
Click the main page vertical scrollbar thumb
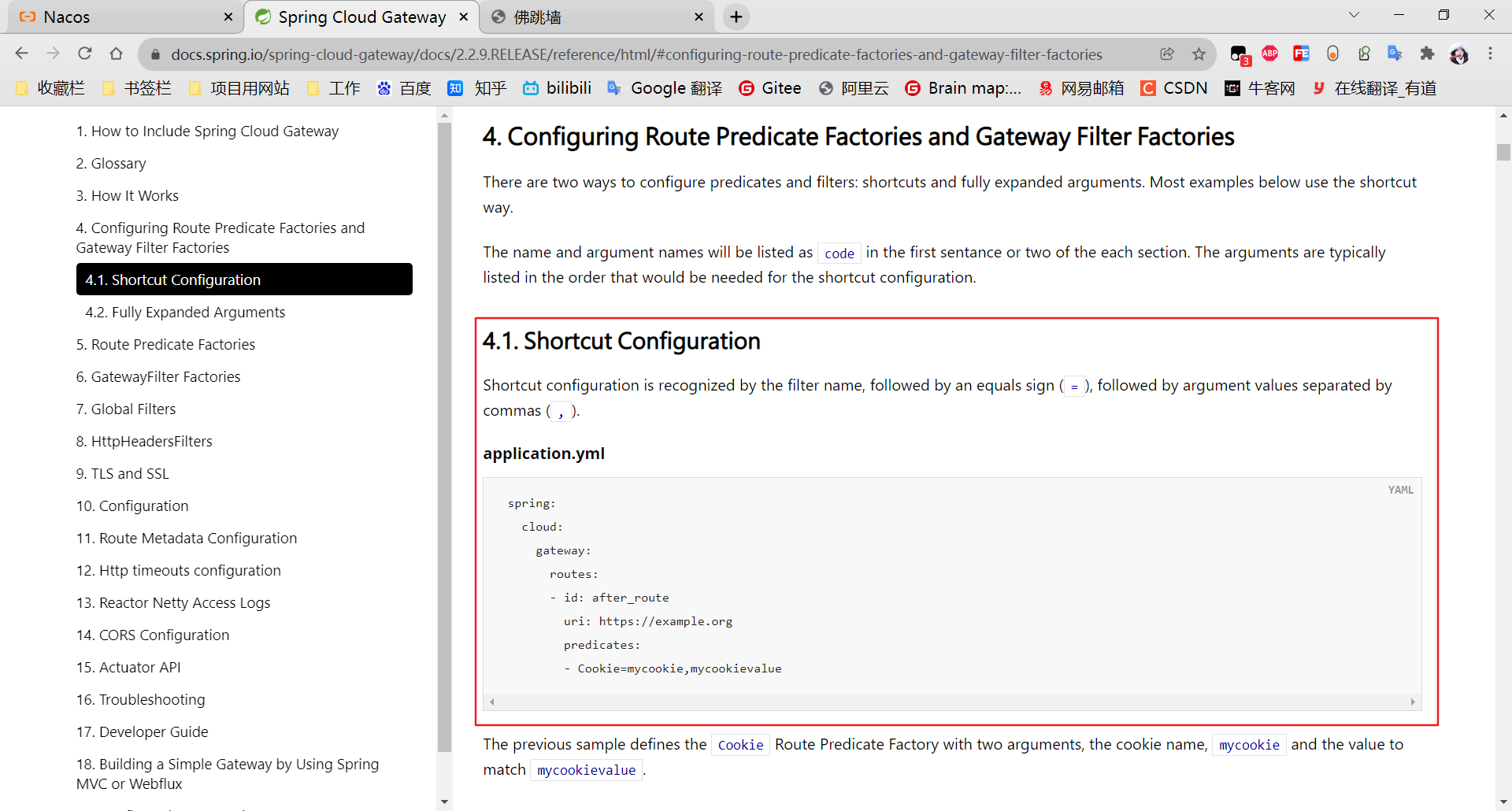click(1503, 152)
